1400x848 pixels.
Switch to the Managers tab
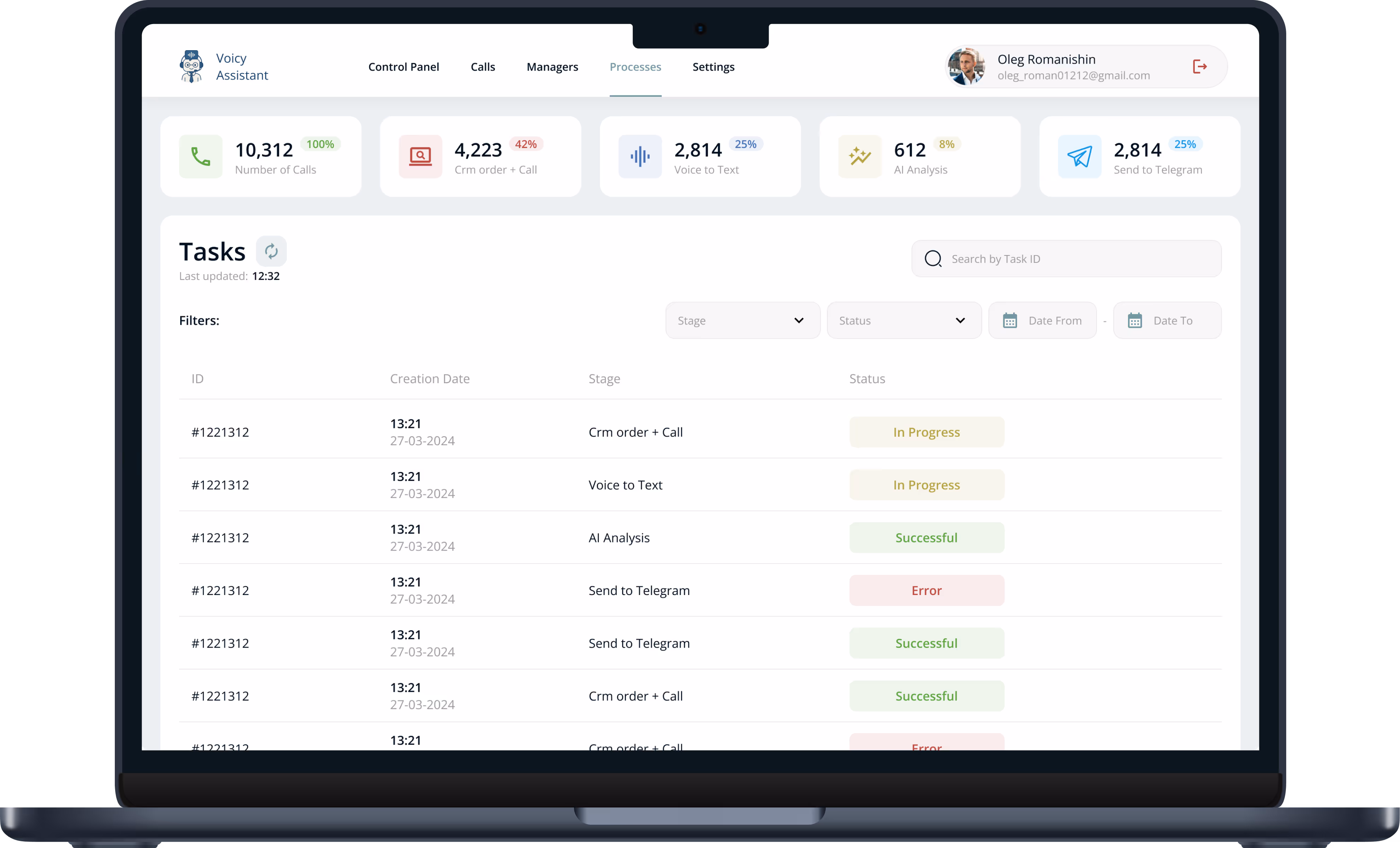pos(552,66)
